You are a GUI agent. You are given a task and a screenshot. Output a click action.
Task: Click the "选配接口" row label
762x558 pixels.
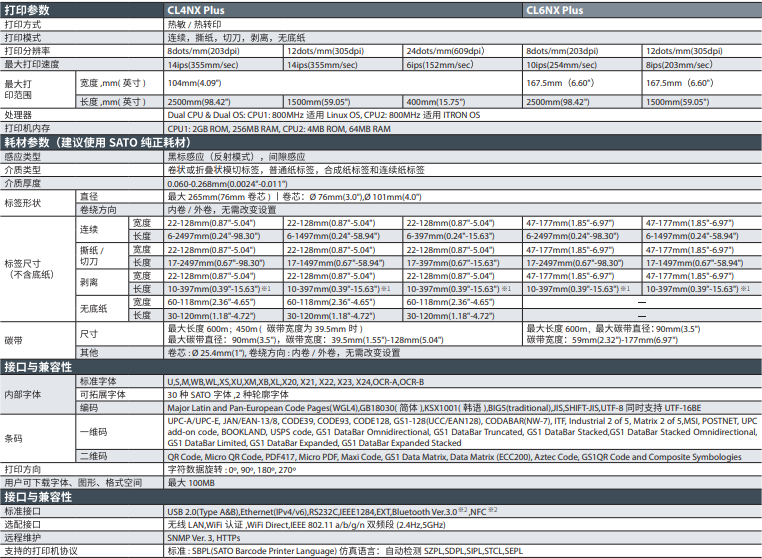point(23,524)
